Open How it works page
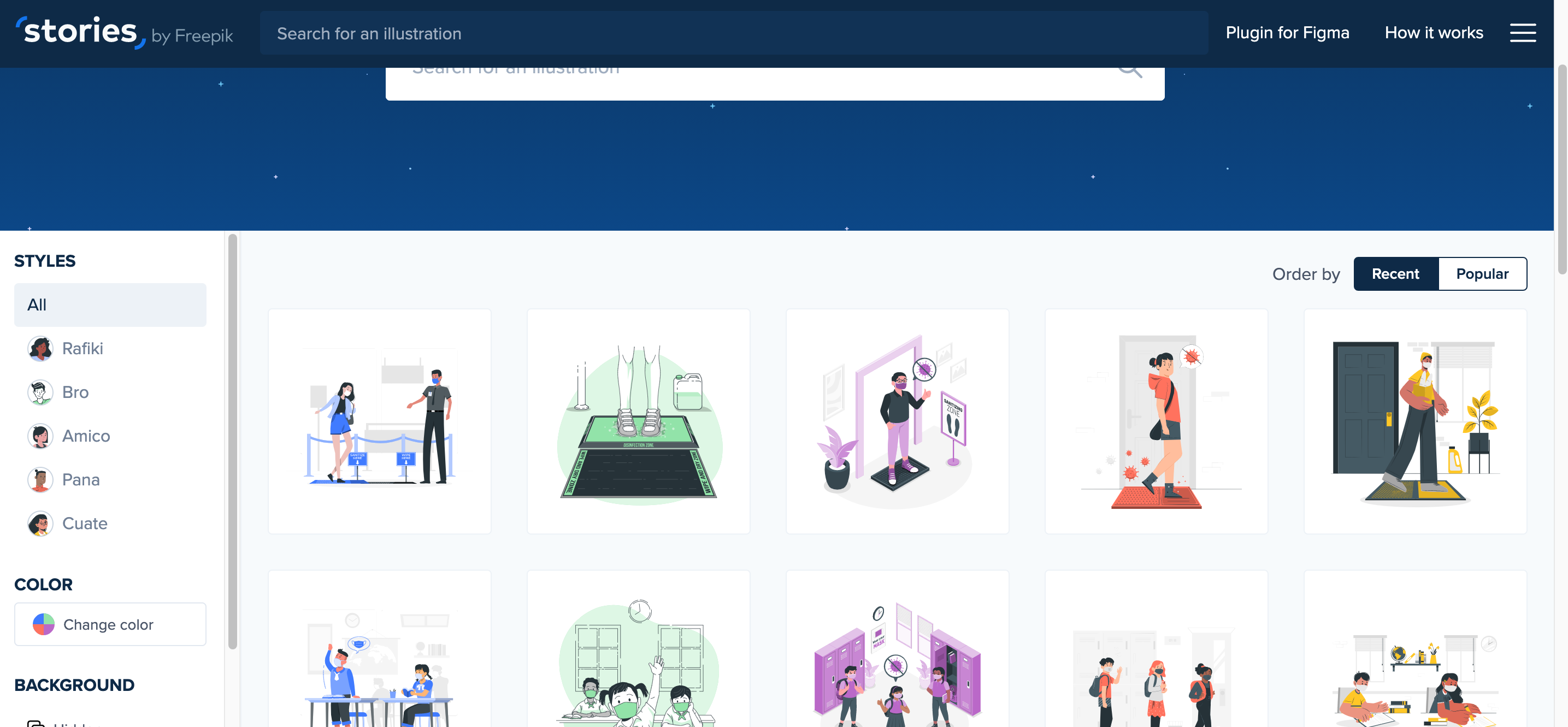This screenshot has height=727, width=1568. click(x=1434, y=33)
